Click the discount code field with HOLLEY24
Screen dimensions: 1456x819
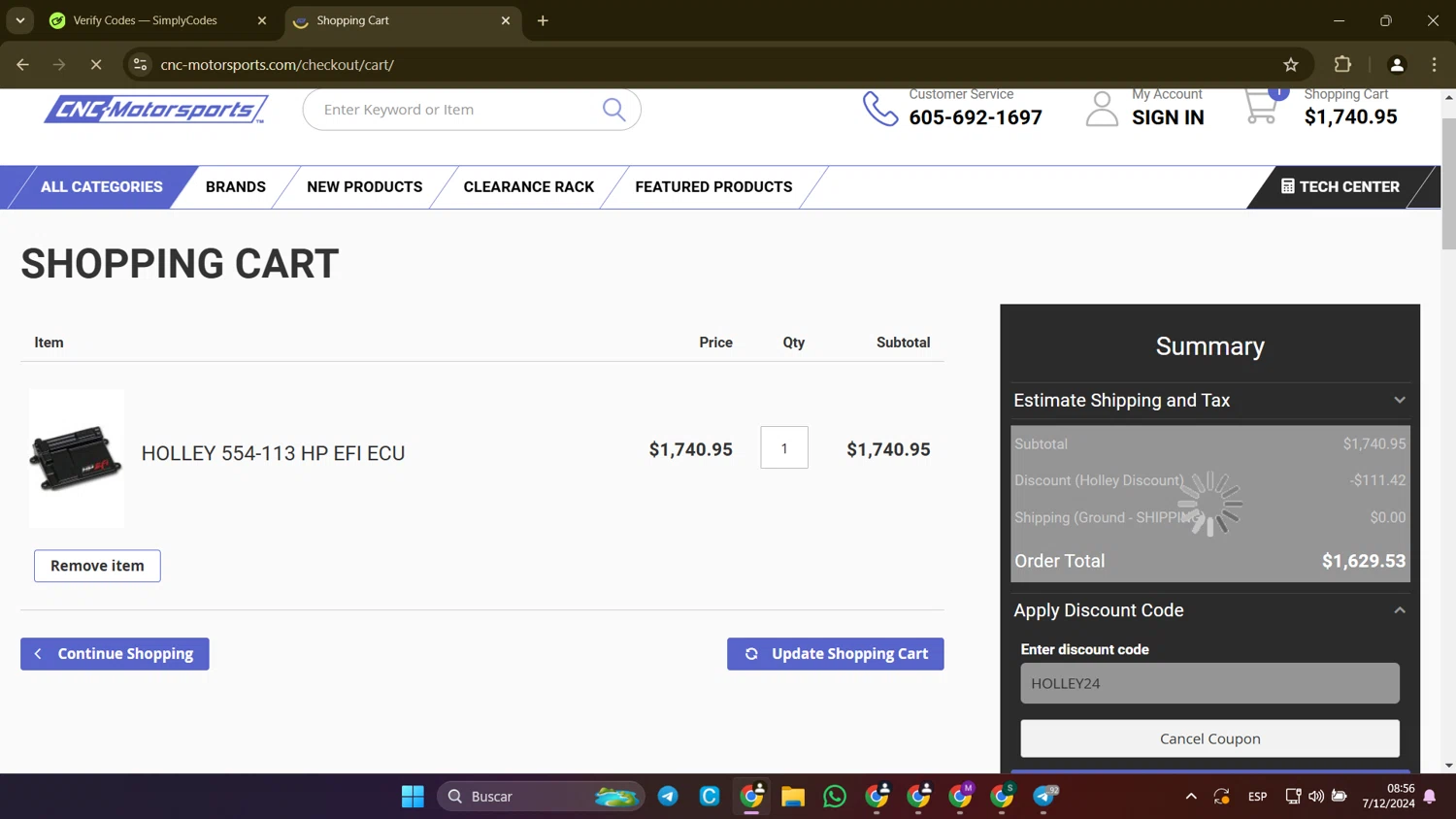click(1209, 683)
